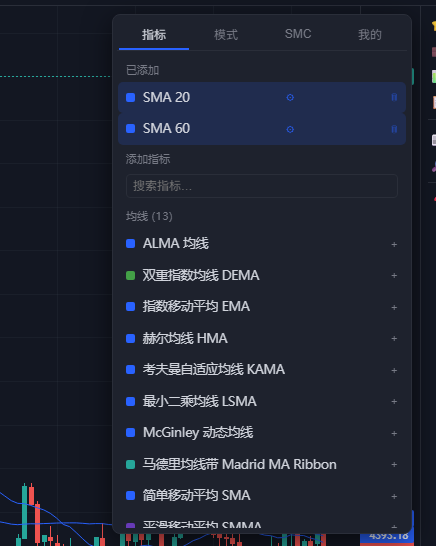Click the green DEMA color swatch
The width and height of the screenshot is (436, 546).
point(130,276)
